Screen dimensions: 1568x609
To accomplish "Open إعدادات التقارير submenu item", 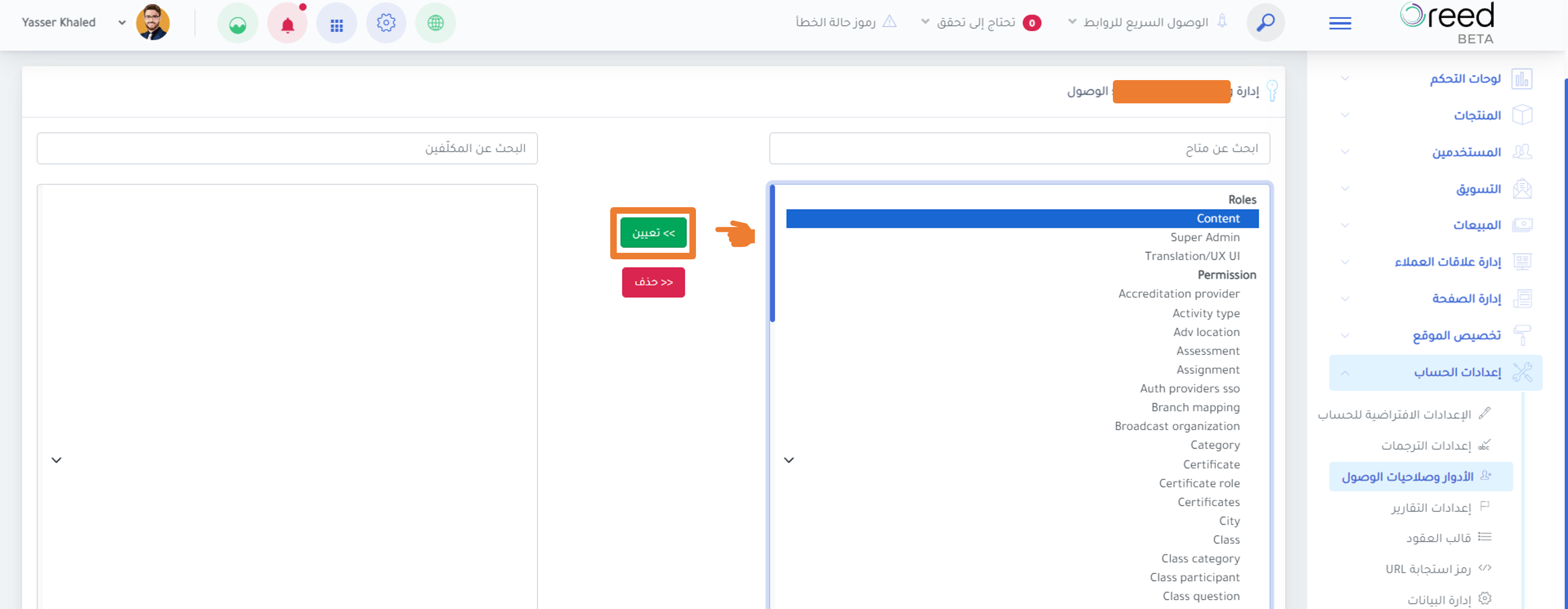I will tap(1431, 507).
